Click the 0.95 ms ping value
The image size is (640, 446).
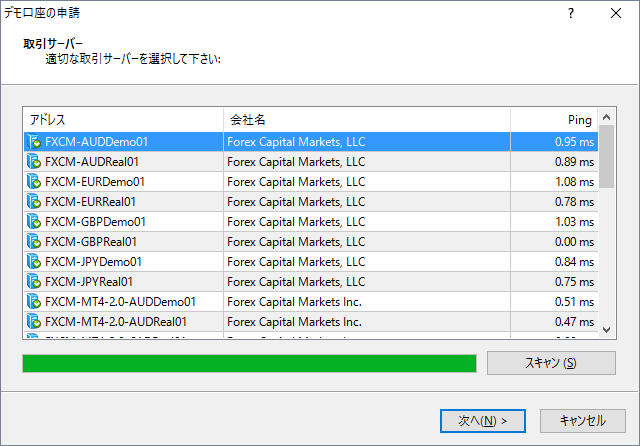[x=574, y=142]
